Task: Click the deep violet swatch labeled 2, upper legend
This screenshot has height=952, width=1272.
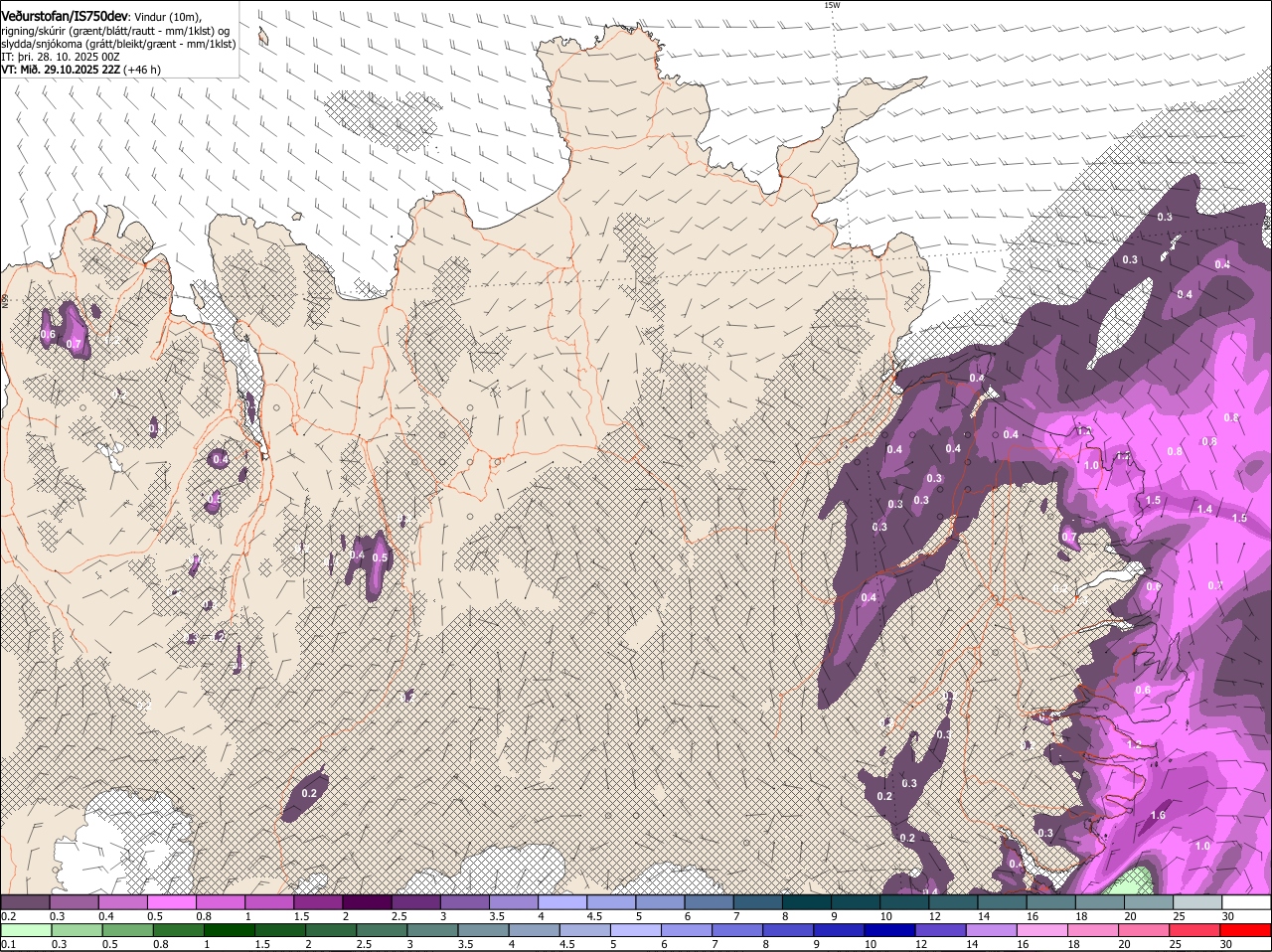Action: [x=366, y=902]
